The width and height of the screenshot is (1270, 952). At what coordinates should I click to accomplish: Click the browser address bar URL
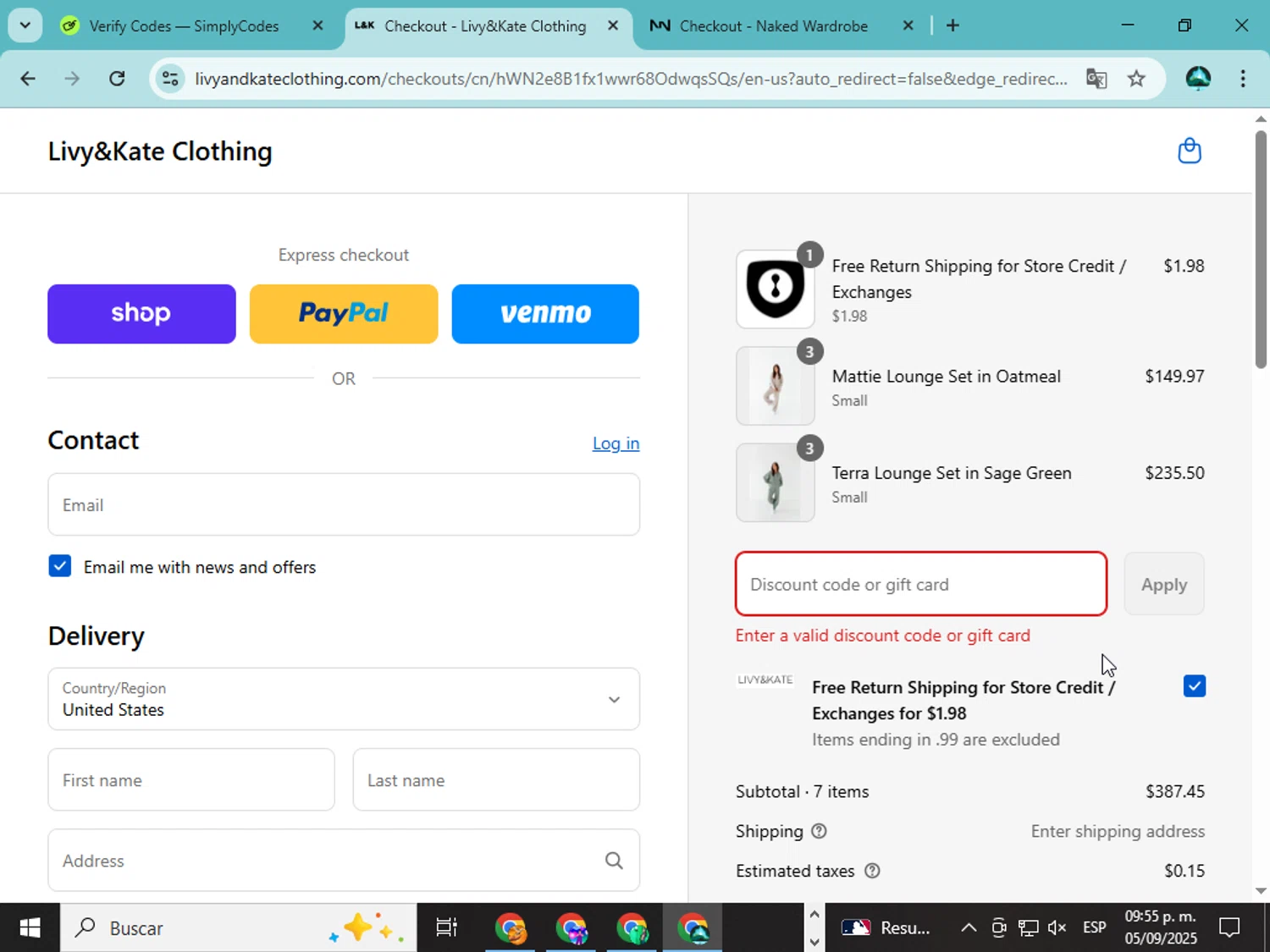tap(631, 79)
